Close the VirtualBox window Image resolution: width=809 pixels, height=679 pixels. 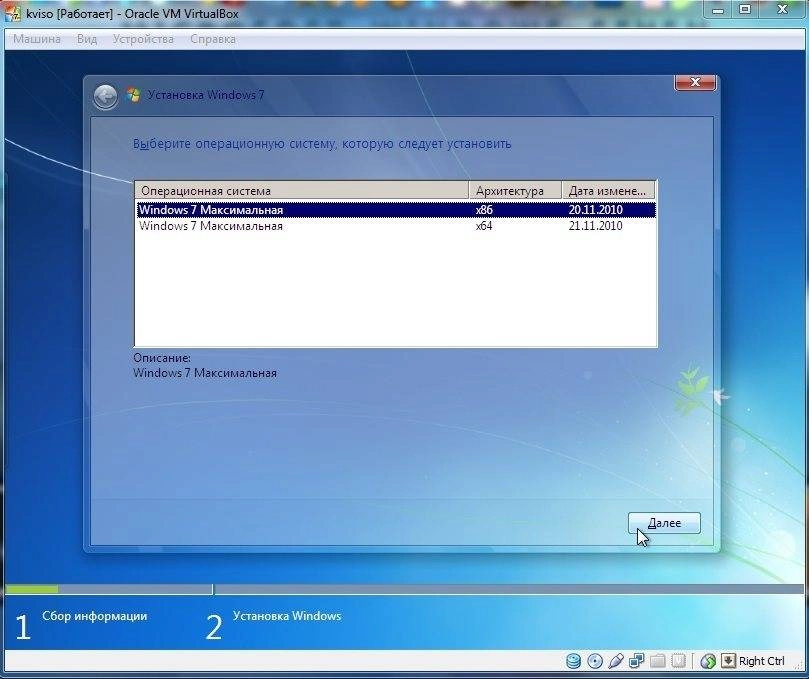coord(782,9)
